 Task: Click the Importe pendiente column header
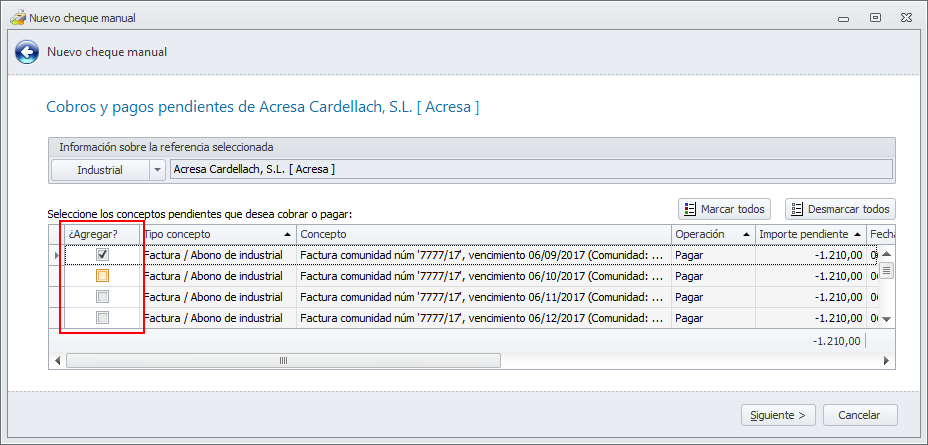[x=808, y=234]
